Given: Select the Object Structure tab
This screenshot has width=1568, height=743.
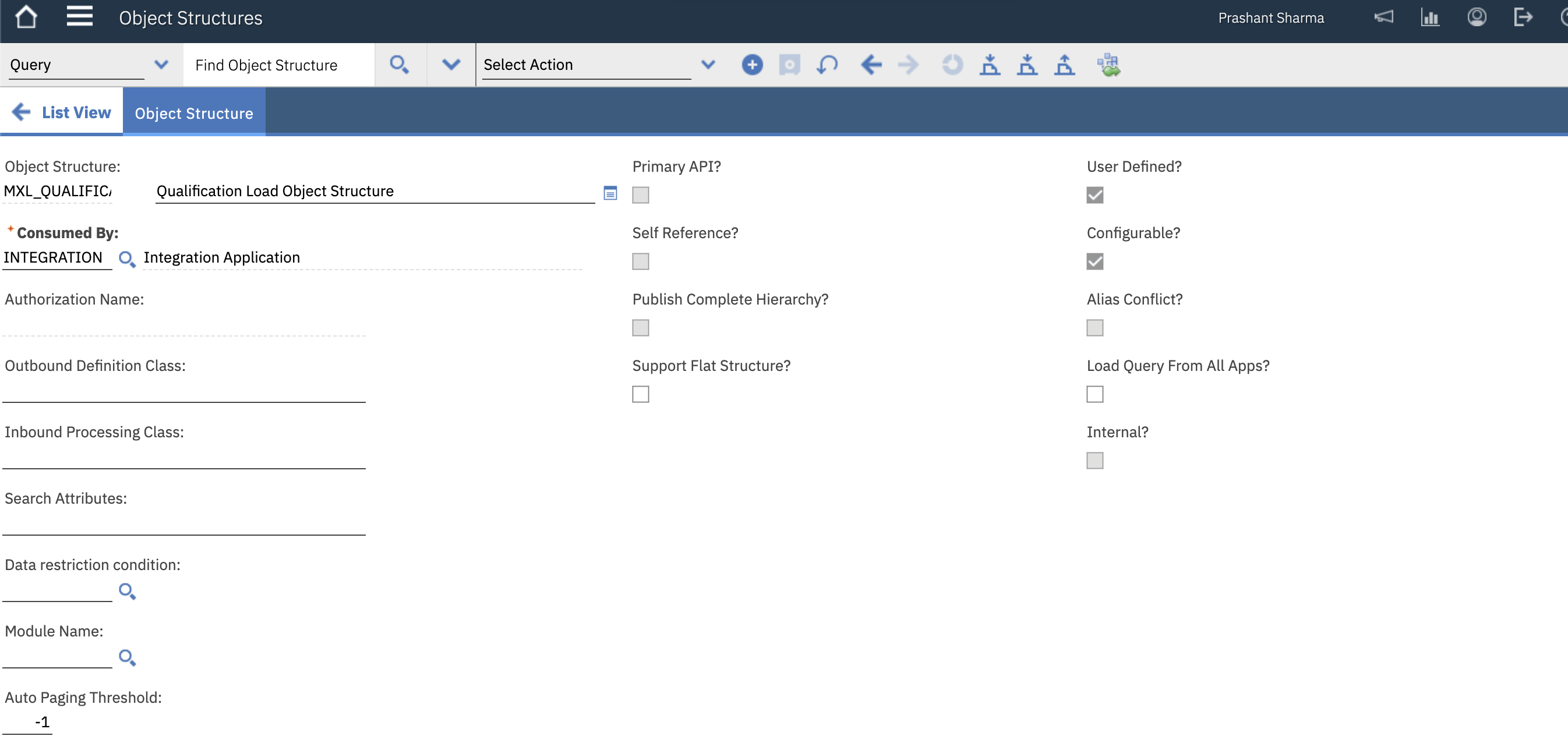Looking at the screenshot, I should coord(193,113).
